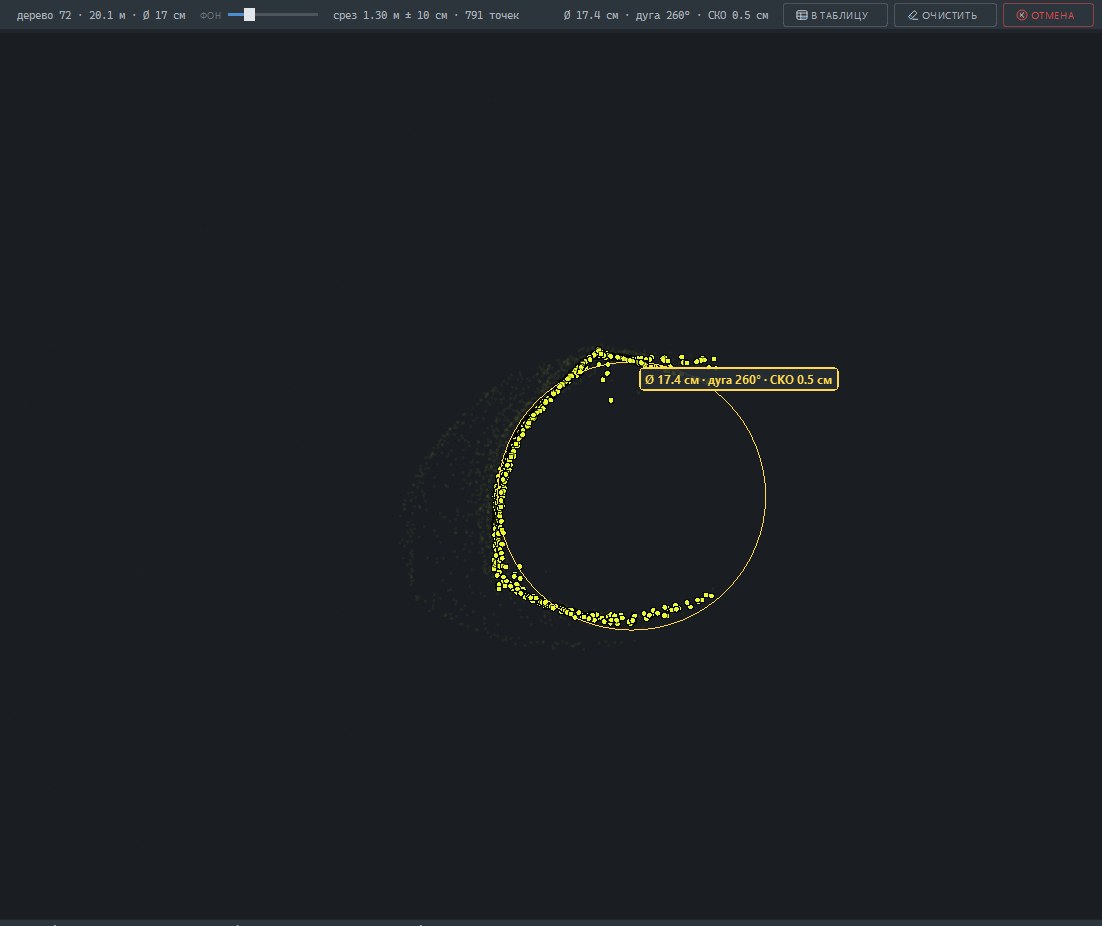This screenshot has height=926, width=1102.
Task: Click the 'срез 1.30 м ± 10 см · 791 точек' readout
Action: [x=426, y=15]
